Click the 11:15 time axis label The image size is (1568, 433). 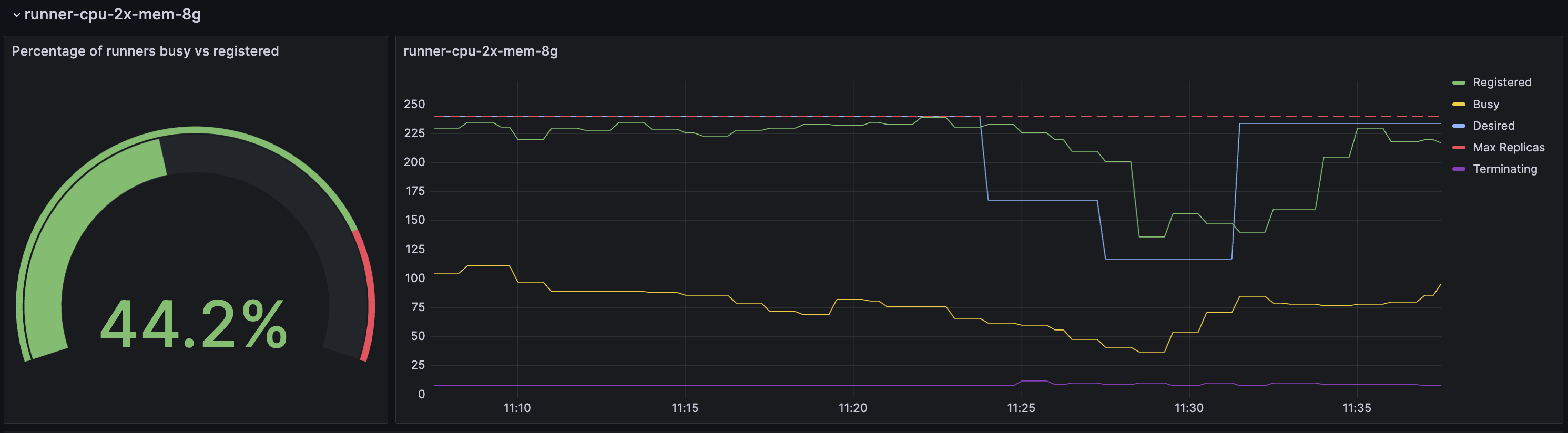[x=685, y=408]
